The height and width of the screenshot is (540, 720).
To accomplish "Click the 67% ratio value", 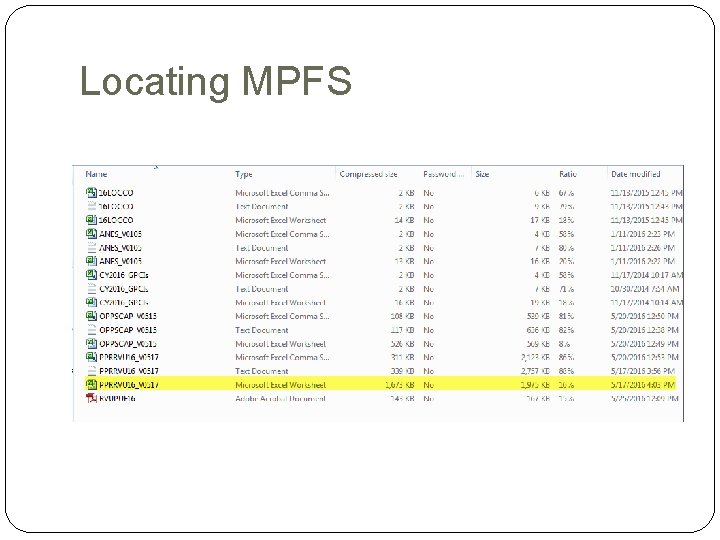I will pyautogui.click(x=566, y=193).
